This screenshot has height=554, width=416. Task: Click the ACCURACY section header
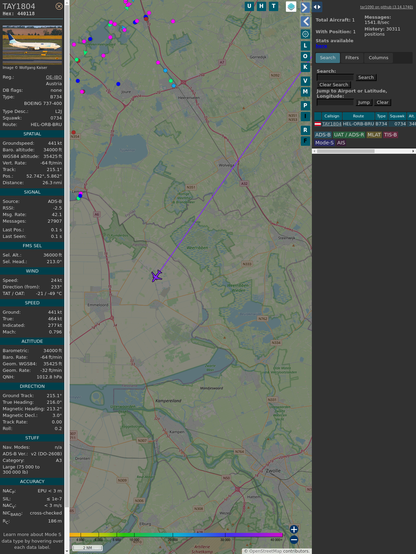(32, 482)
